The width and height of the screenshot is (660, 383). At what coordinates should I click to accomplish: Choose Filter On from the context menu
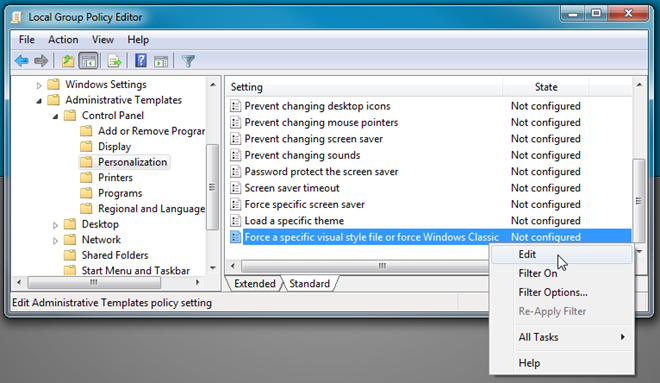coord(562,273)
